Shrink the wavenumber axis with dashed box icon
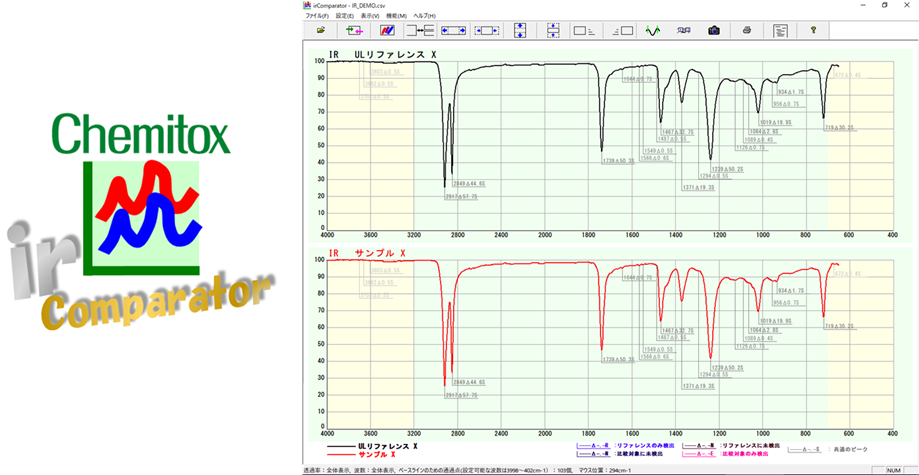Viewport: 919px width, 475px height. point(487,30)
